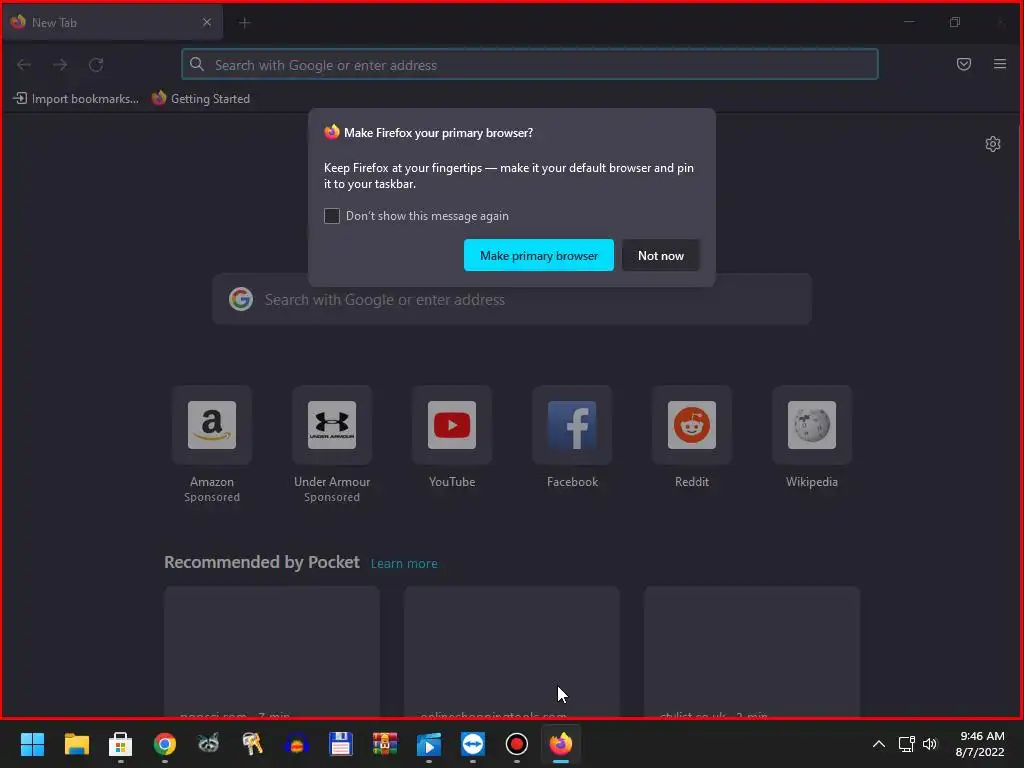This screenshot has width=1024, height=768.
Task: Go back using the back arrow
Action: (24, 65)
